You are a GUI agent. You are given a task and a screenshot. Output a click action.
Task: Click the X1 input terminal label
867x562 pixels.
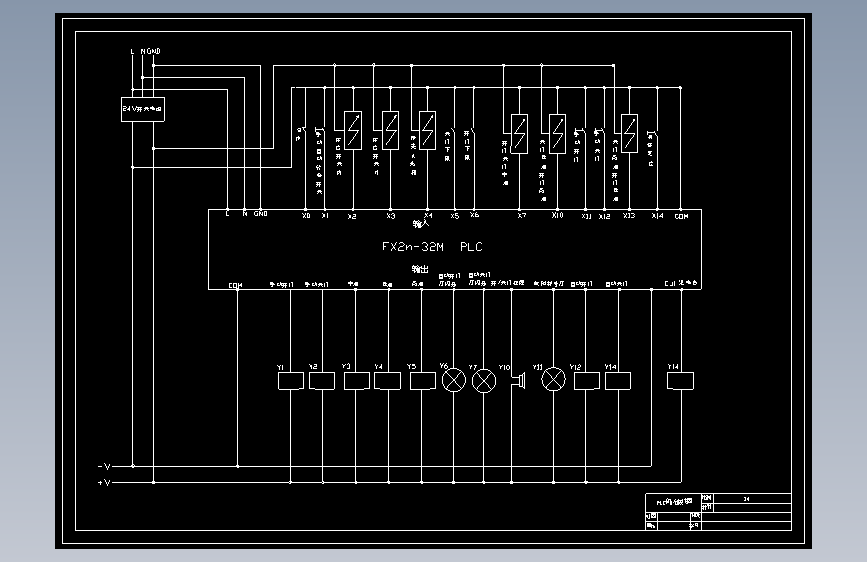click(x=325, y=216)
